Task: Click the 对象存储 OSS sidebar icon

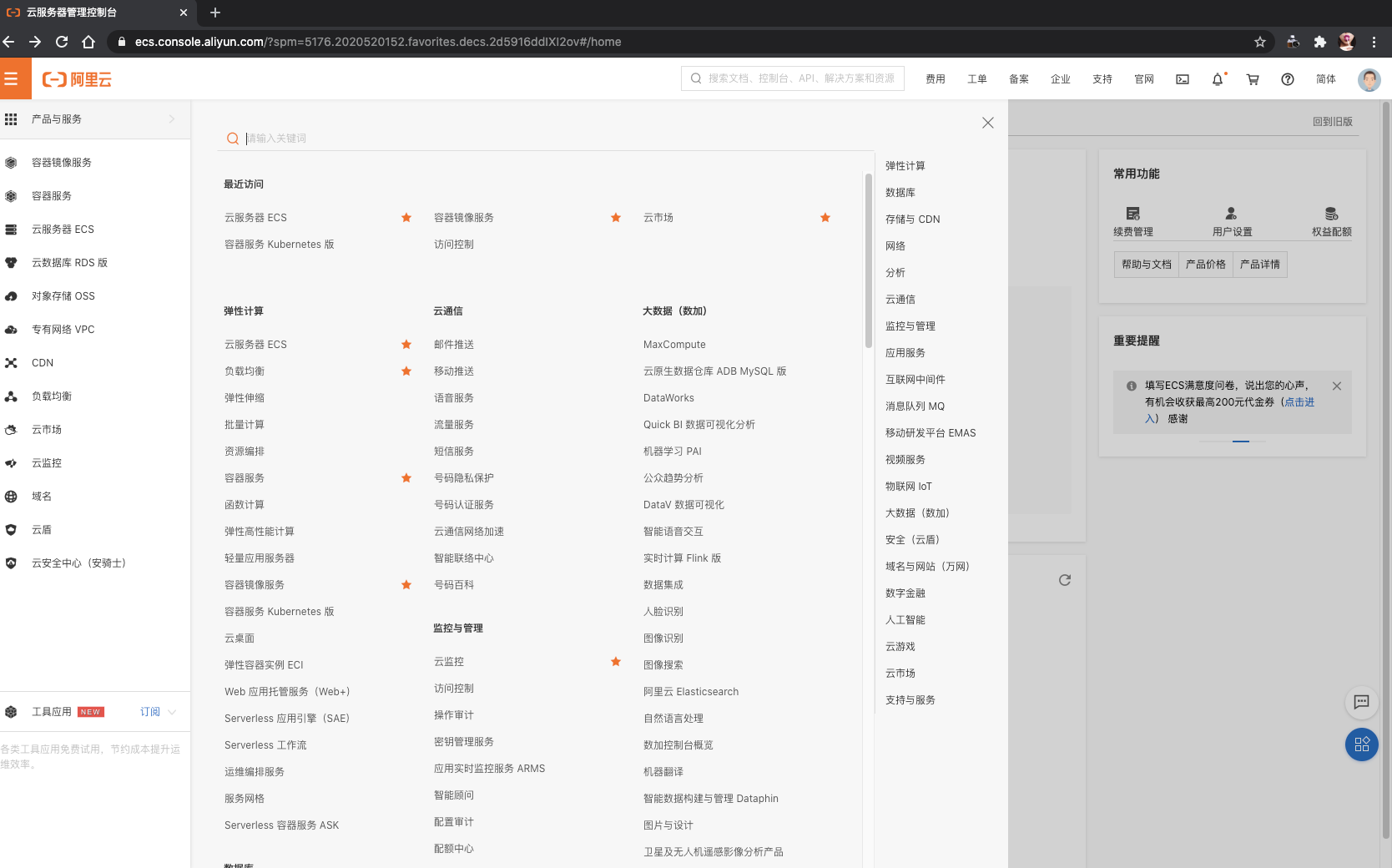Action: coord(11,296)
